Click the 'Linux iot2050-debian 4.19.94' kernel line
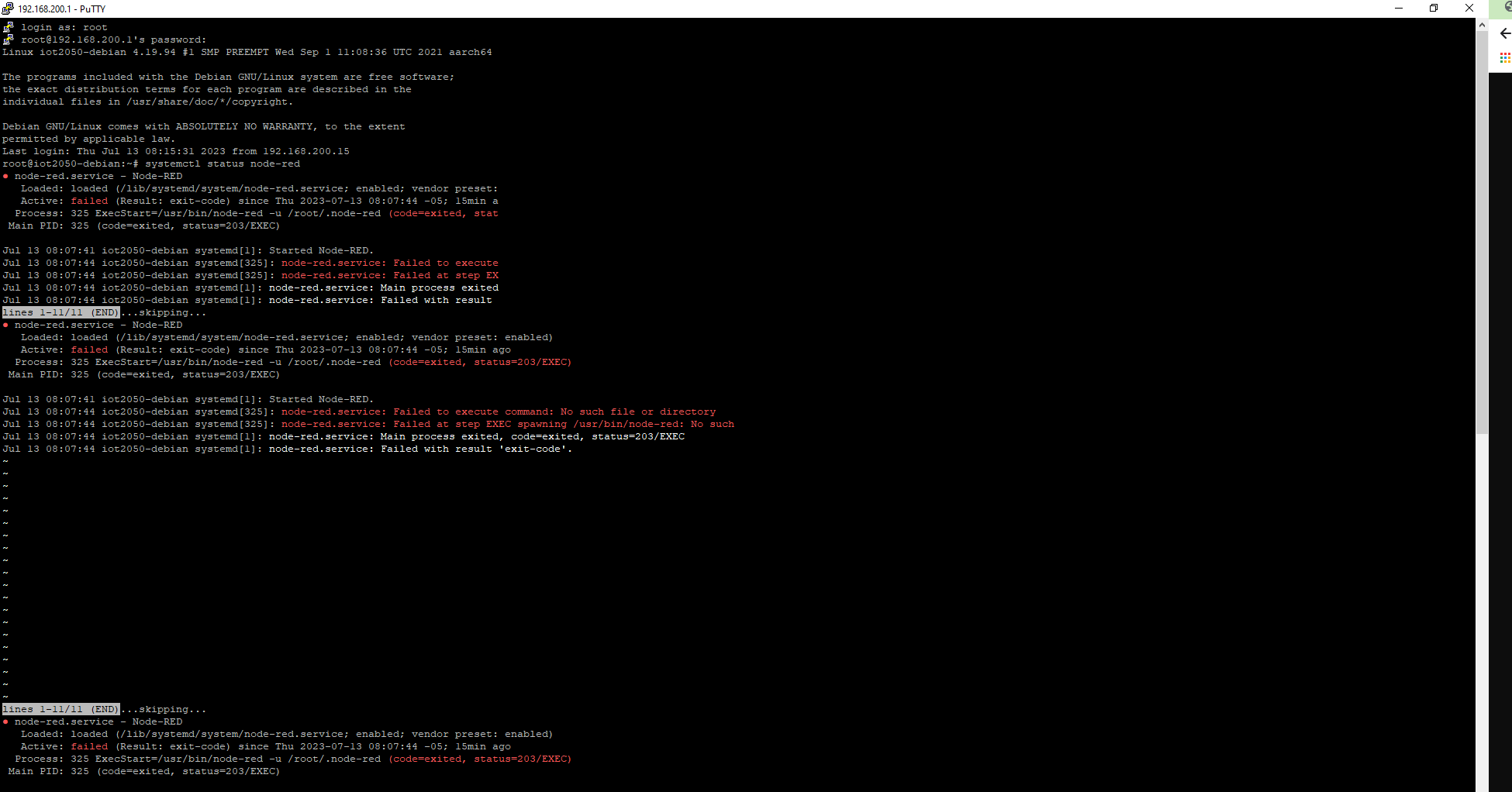This screenshot has width=1512, height=792. pyautogui.click(x=247, y=52)
